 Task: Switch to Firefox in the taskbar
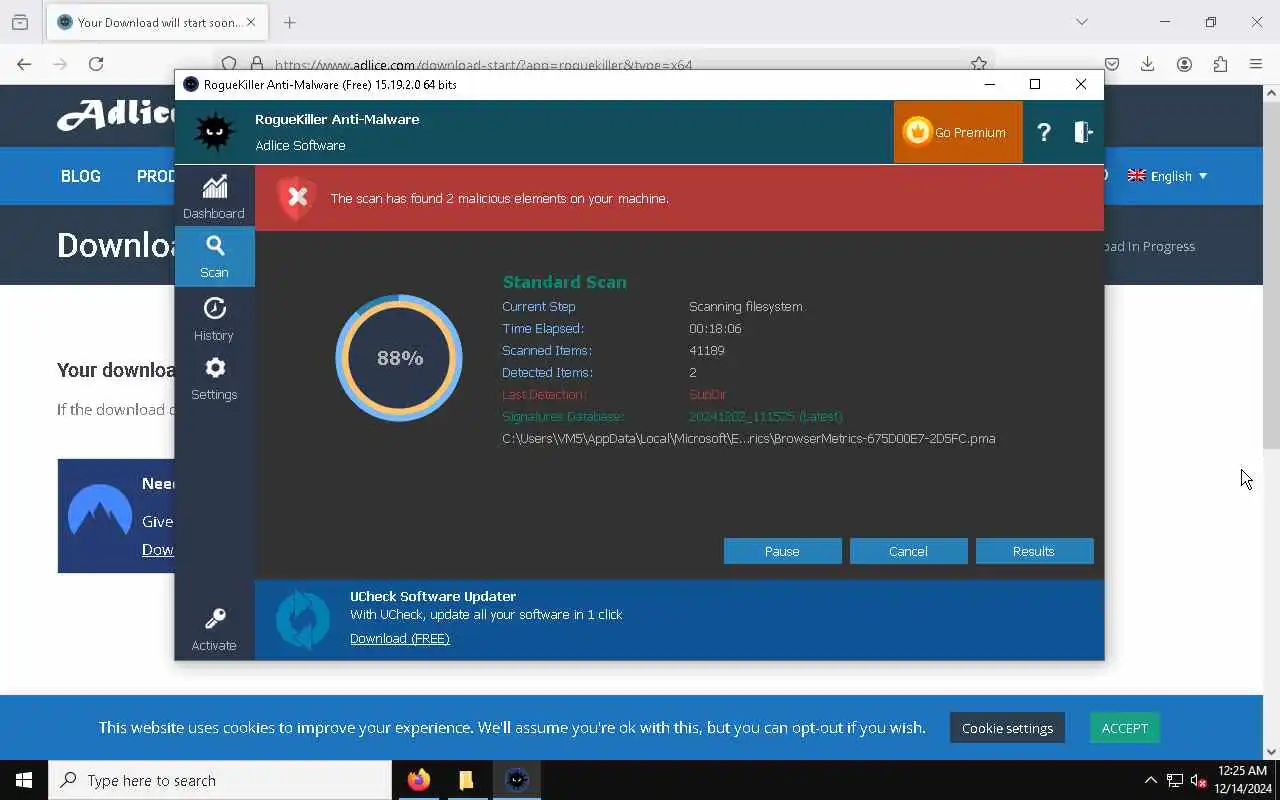point(419,780)
